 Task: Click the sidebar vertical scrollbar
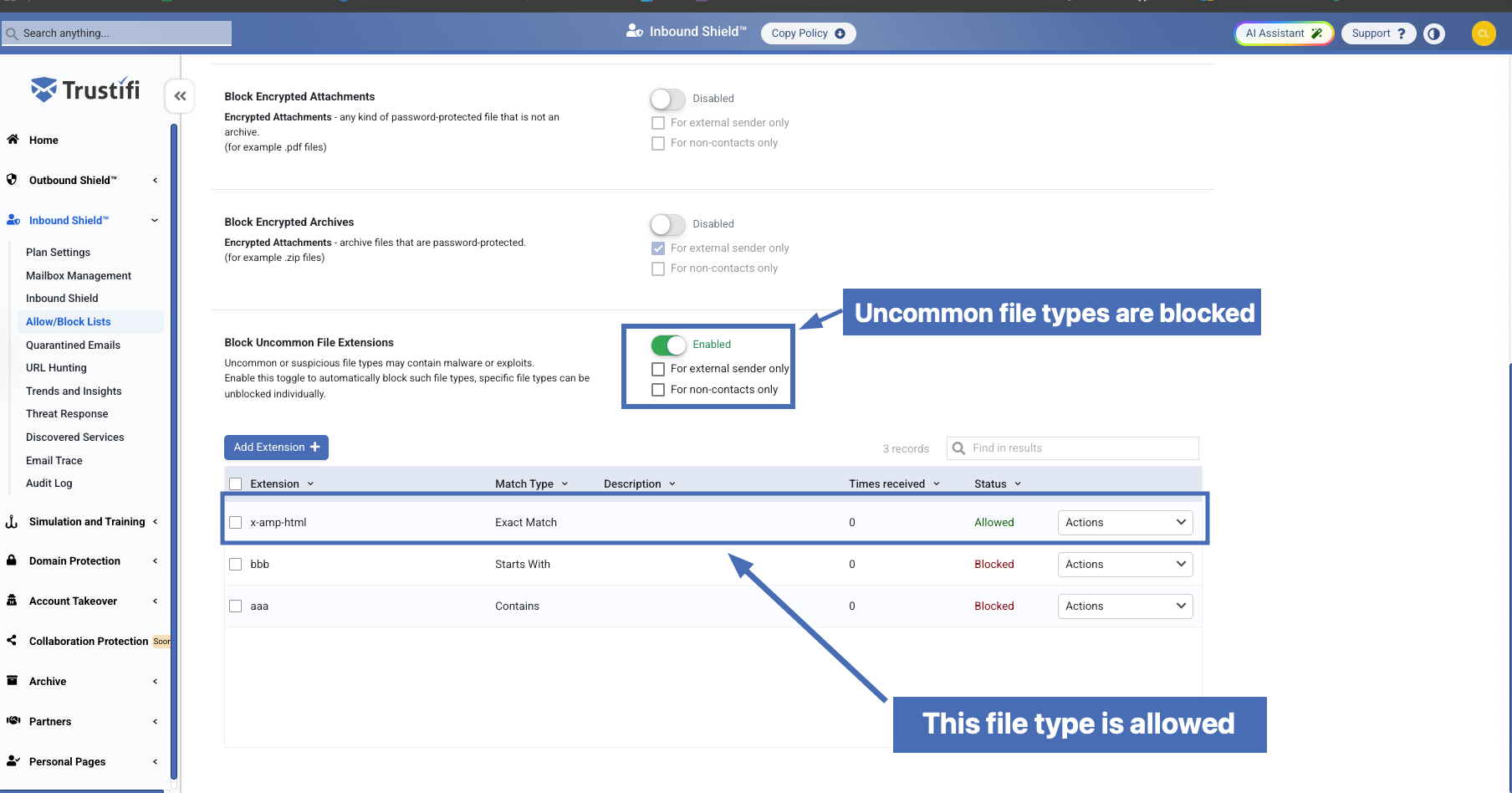click(x=174, y=452)
